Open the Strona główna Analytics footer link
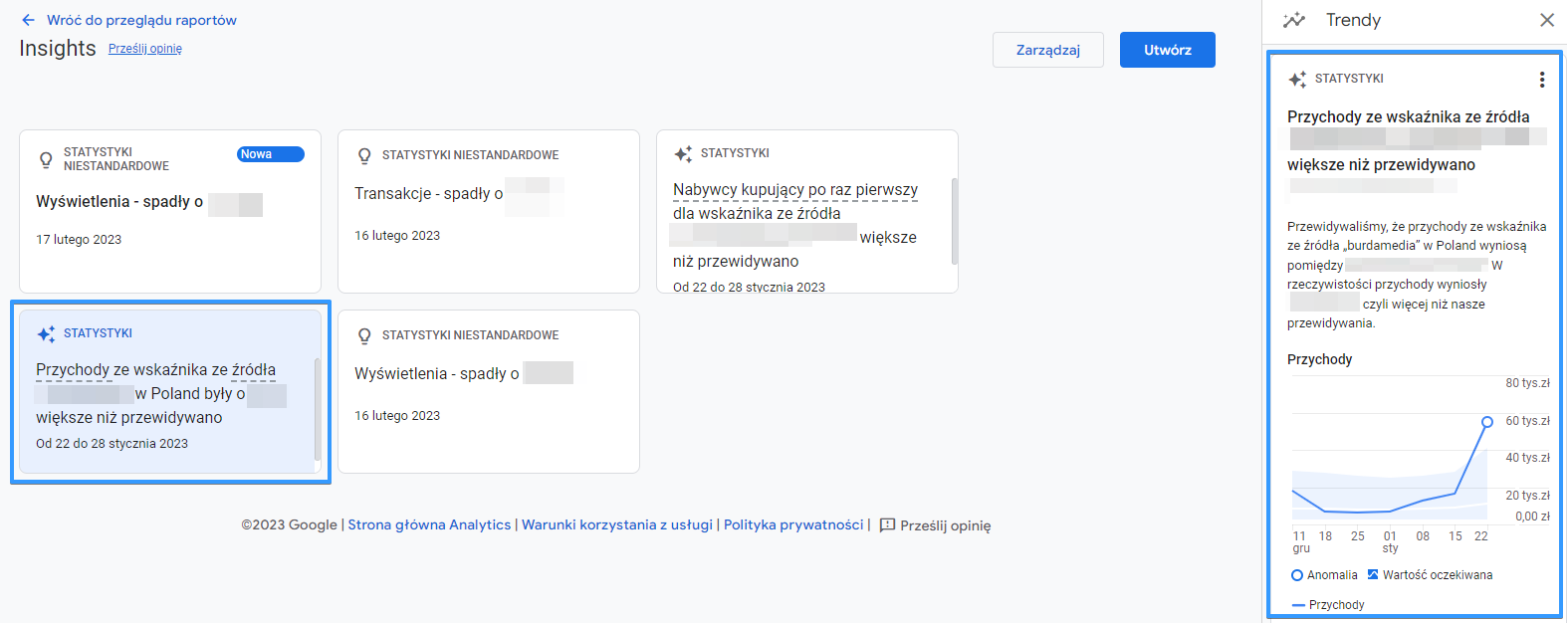The height and width of the screenshot is (623, 1568). (x=429, y=524)
